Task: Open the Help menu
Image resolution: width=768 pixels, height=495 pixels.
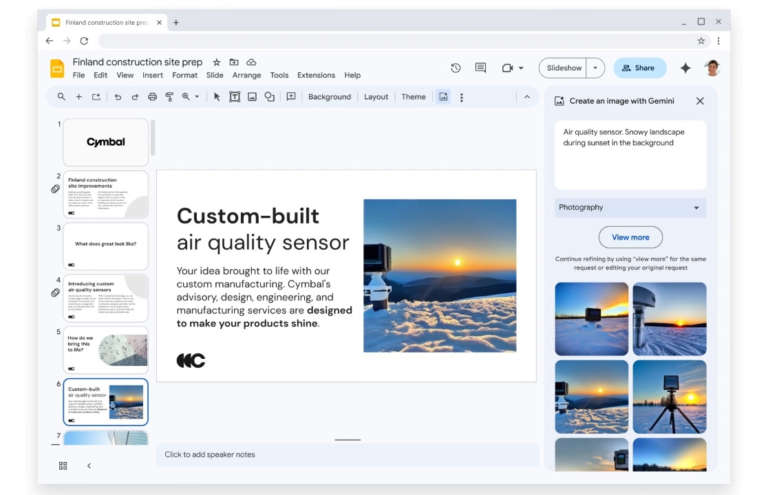Action: coord(352,75)
